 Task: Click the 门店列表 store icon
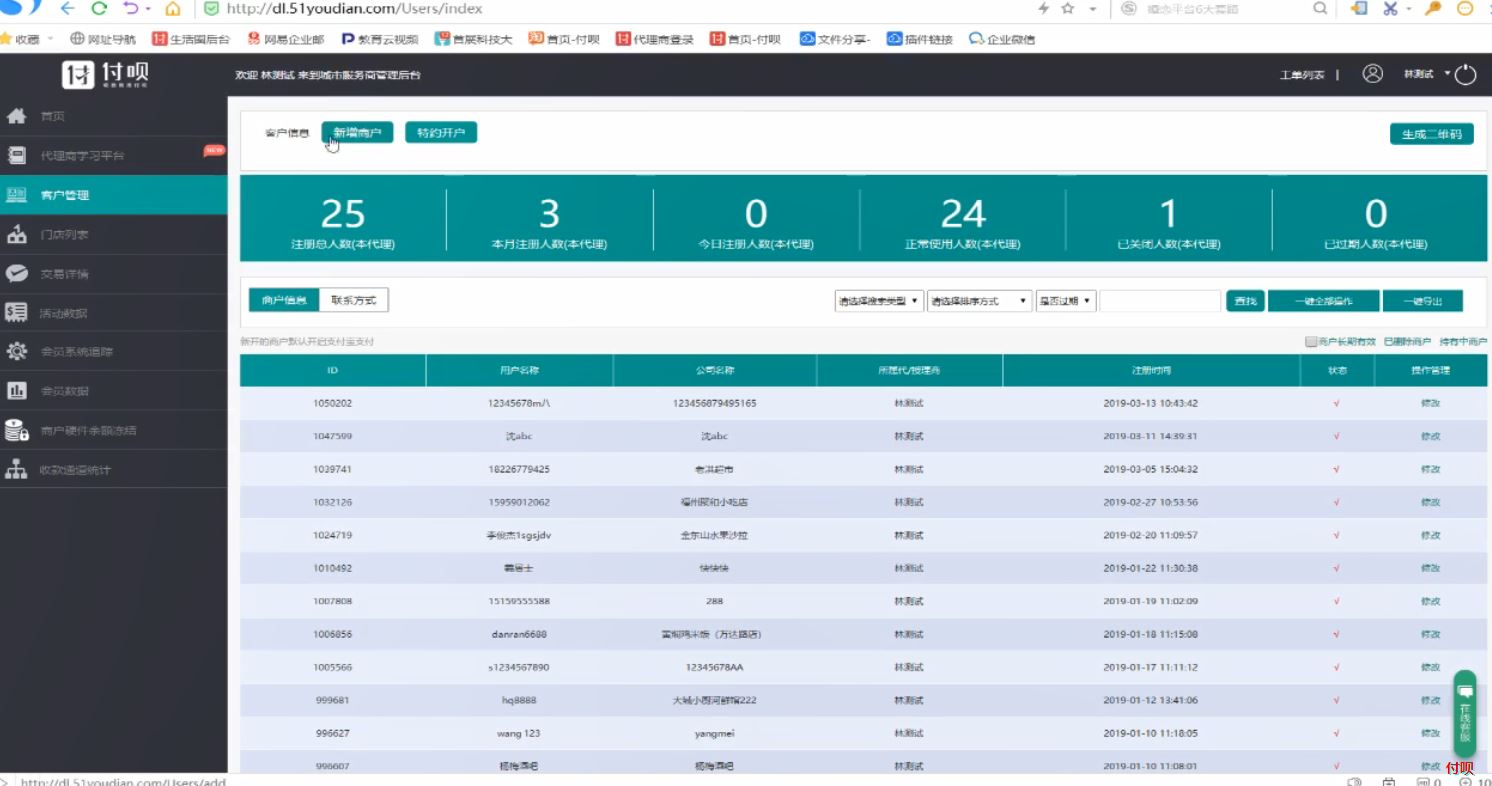(16, 234)
